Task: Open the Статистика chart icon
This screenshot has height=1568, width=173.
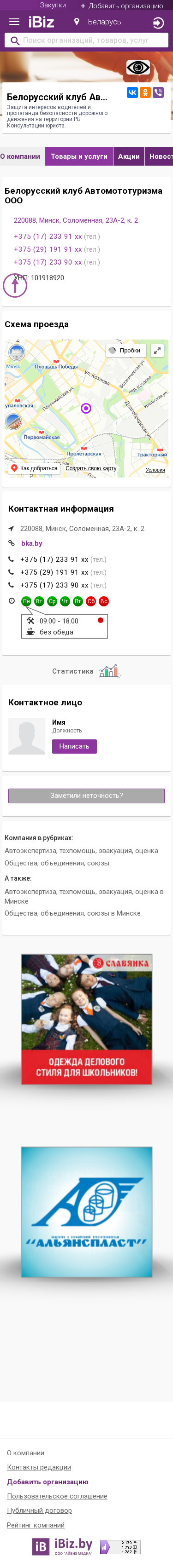Action: click(x=109, y=671)
